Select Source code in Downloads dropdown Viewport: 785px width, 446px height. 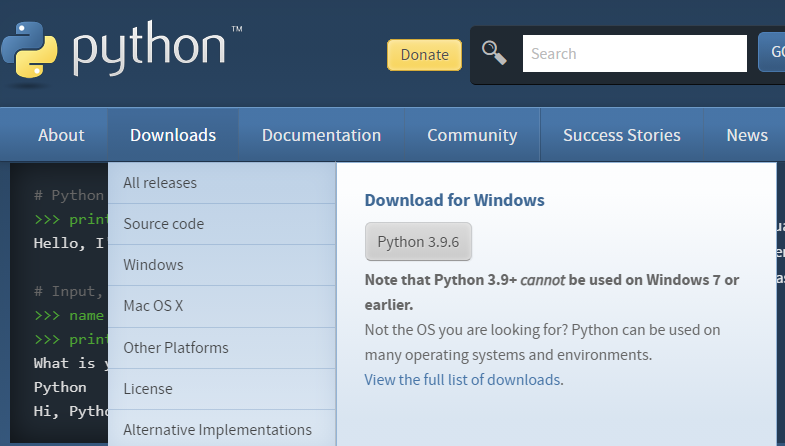(x=222, y=224)
